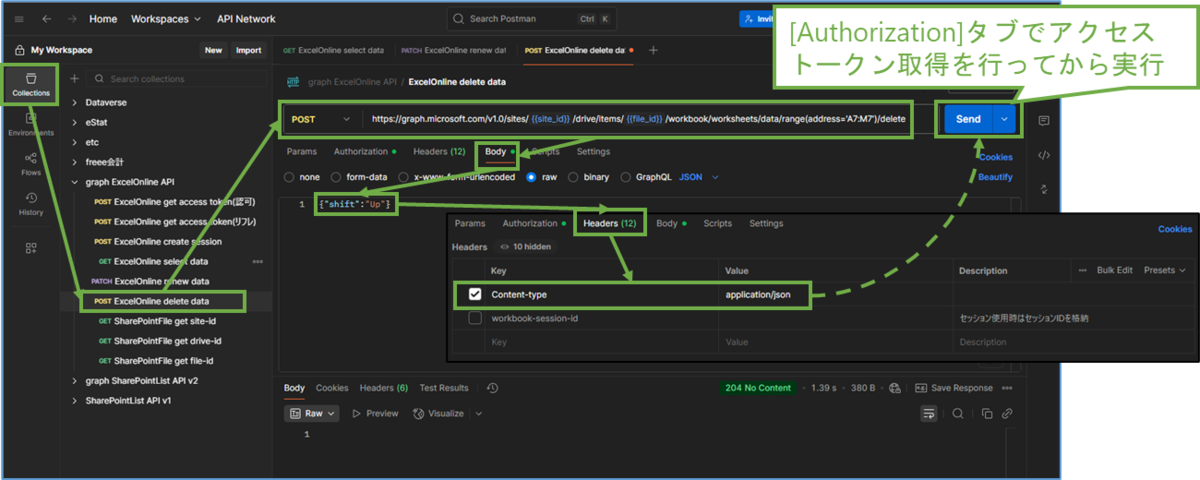
Task: Click the response history clock icon
Action: click(492, 388)
